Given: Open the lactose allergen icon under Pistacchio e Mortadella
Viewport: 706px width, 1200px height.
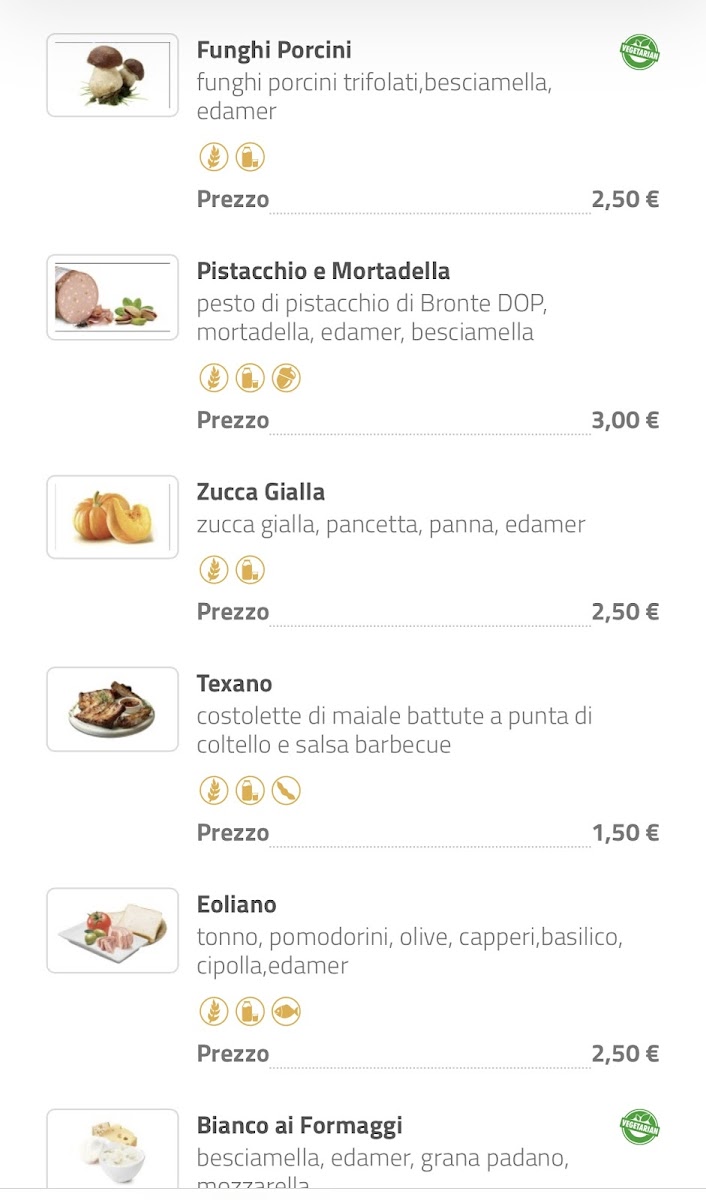Looking at the screenshot, I should (251, 378).
